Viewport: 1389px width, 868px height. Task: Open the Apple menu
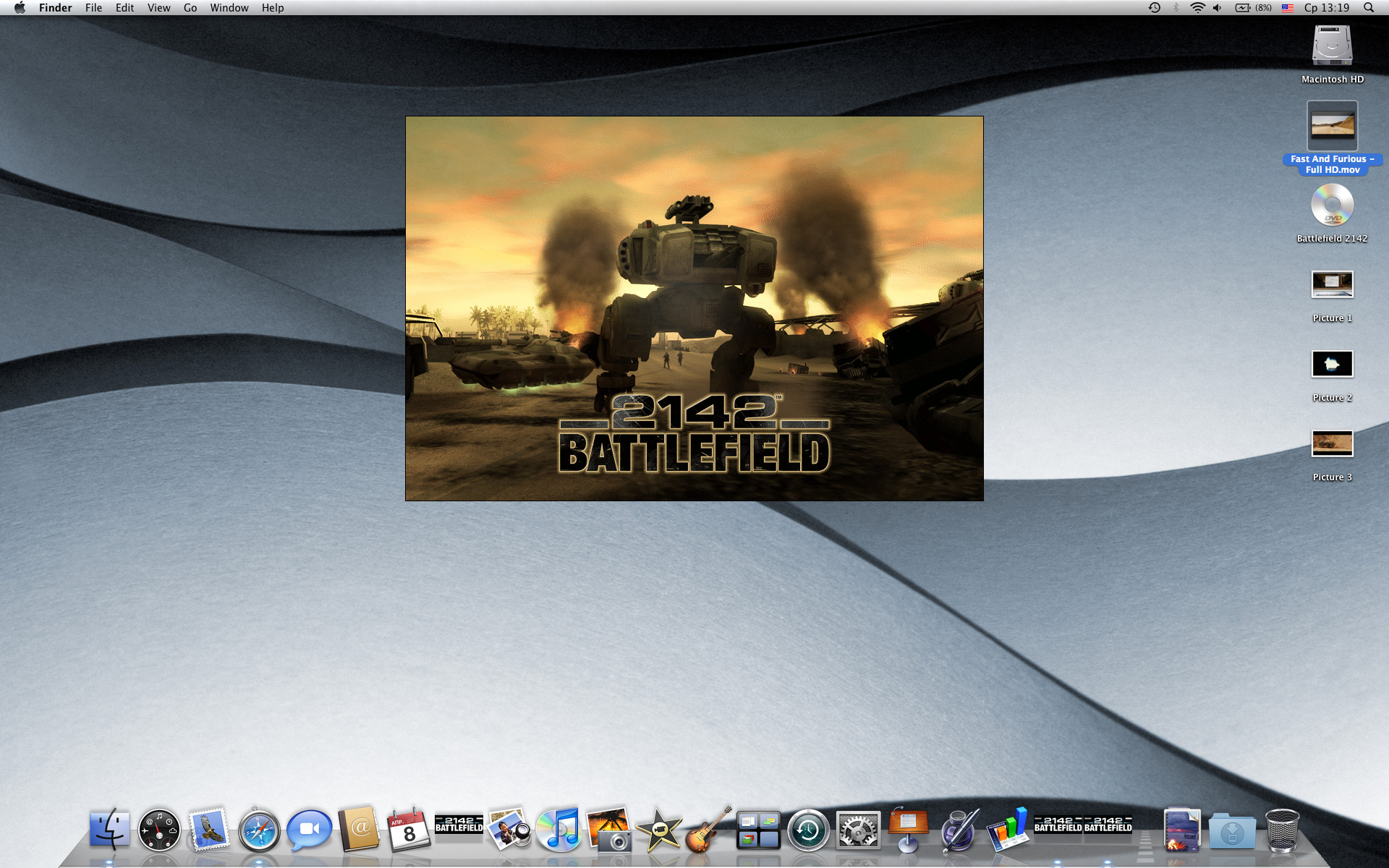click(20, 8)
